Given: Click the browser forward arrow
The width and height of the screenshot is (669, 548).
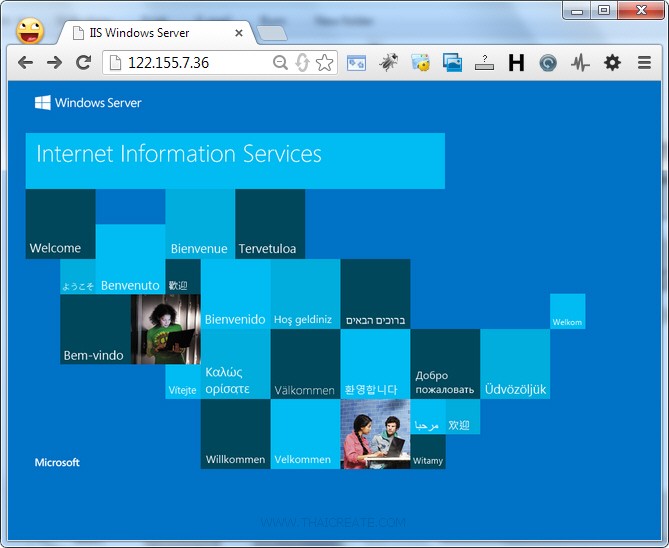Looking at the screenshot, I should click(55, 63).
